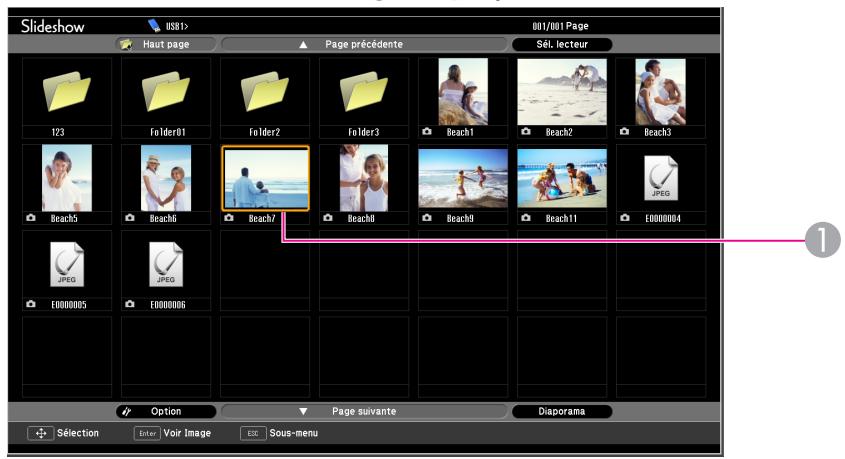The image size is (845, 459).
Task: Click the camera icon beside Beach7
Action: [x=229, y=217]
